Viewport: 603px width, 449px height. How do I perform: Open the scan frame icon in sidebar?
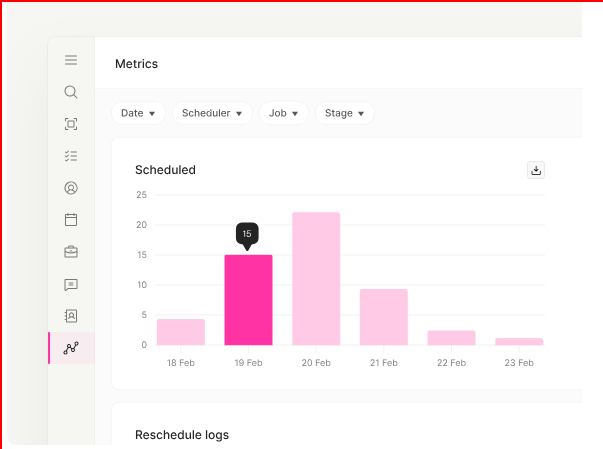point(71,124)
